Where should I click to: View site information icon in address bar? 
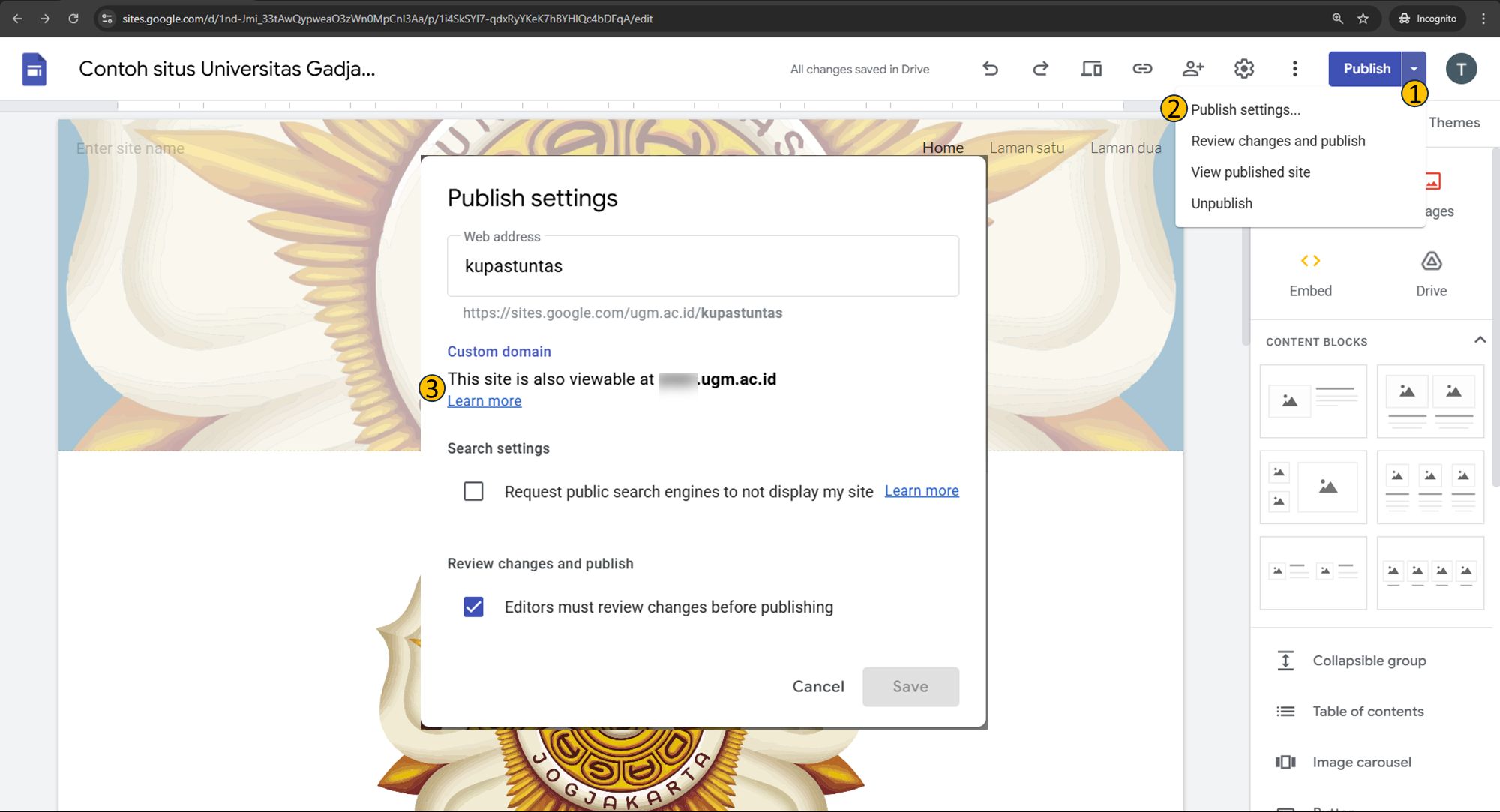pyautogui.click(x=106, y=19)
